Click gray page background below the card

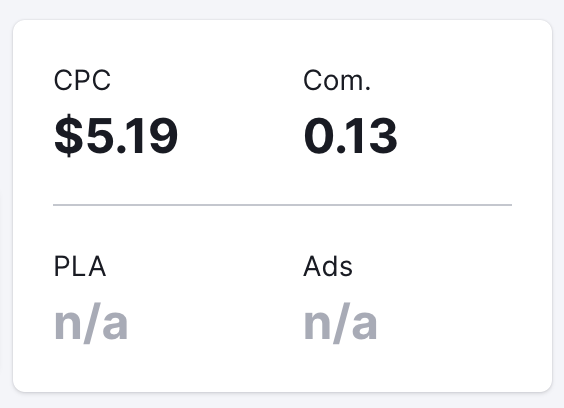(282, 401)
